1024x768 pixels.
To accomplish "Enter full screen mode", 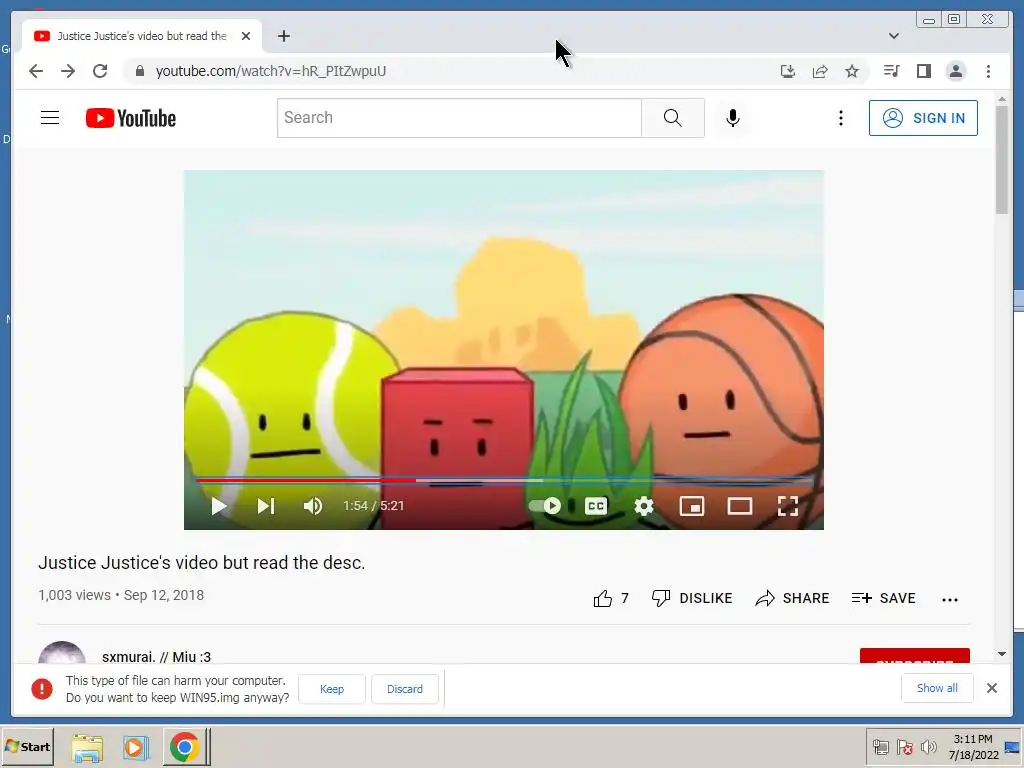I will click(788, 506).
